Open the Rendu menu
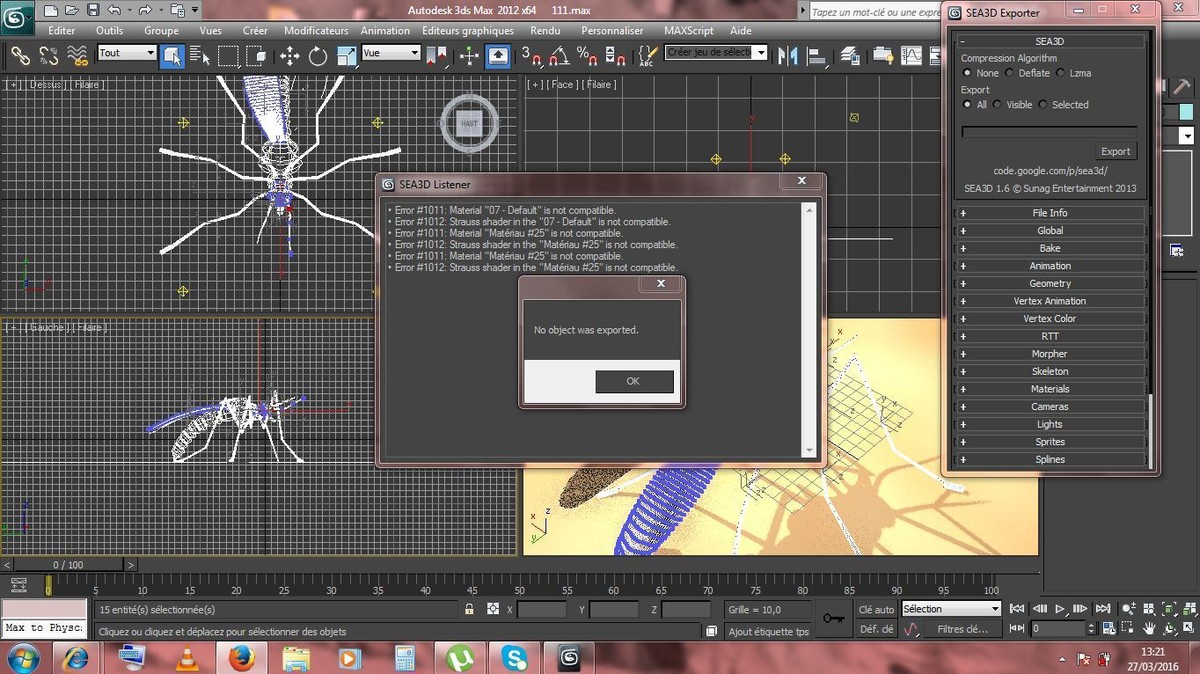1200x674 pixels. (545, 31)
